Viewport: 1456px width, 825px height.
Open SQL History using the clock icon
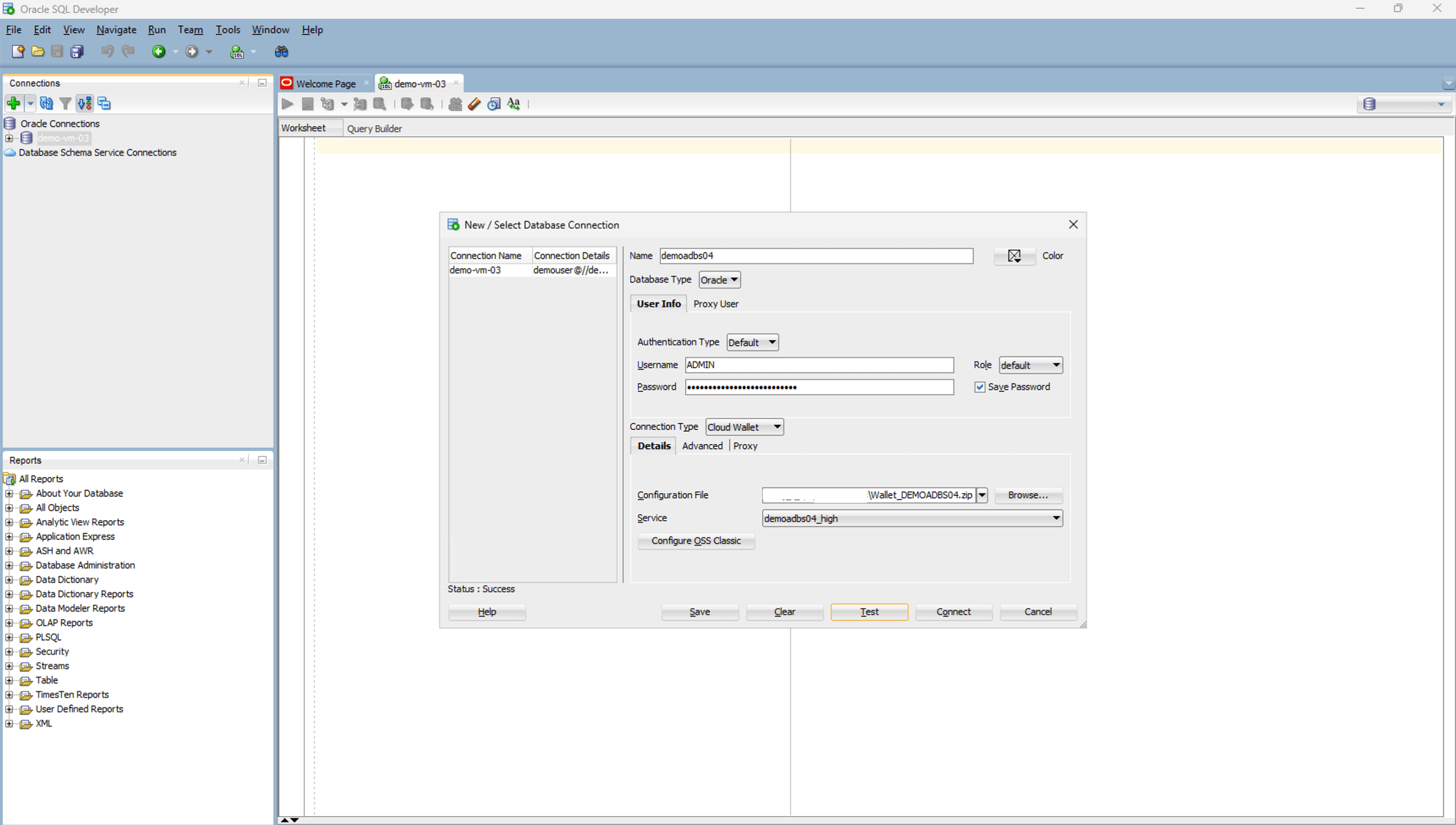pos(494,104)
